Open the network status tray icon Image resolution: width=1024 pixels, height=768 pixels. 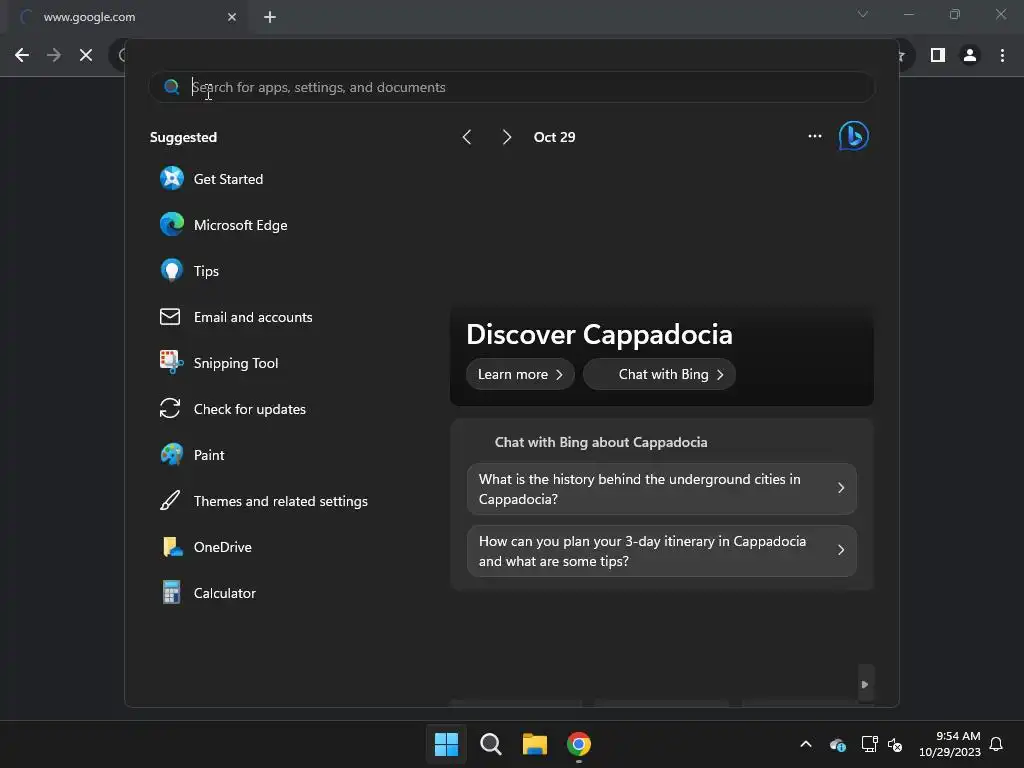[x=869, y=744]
